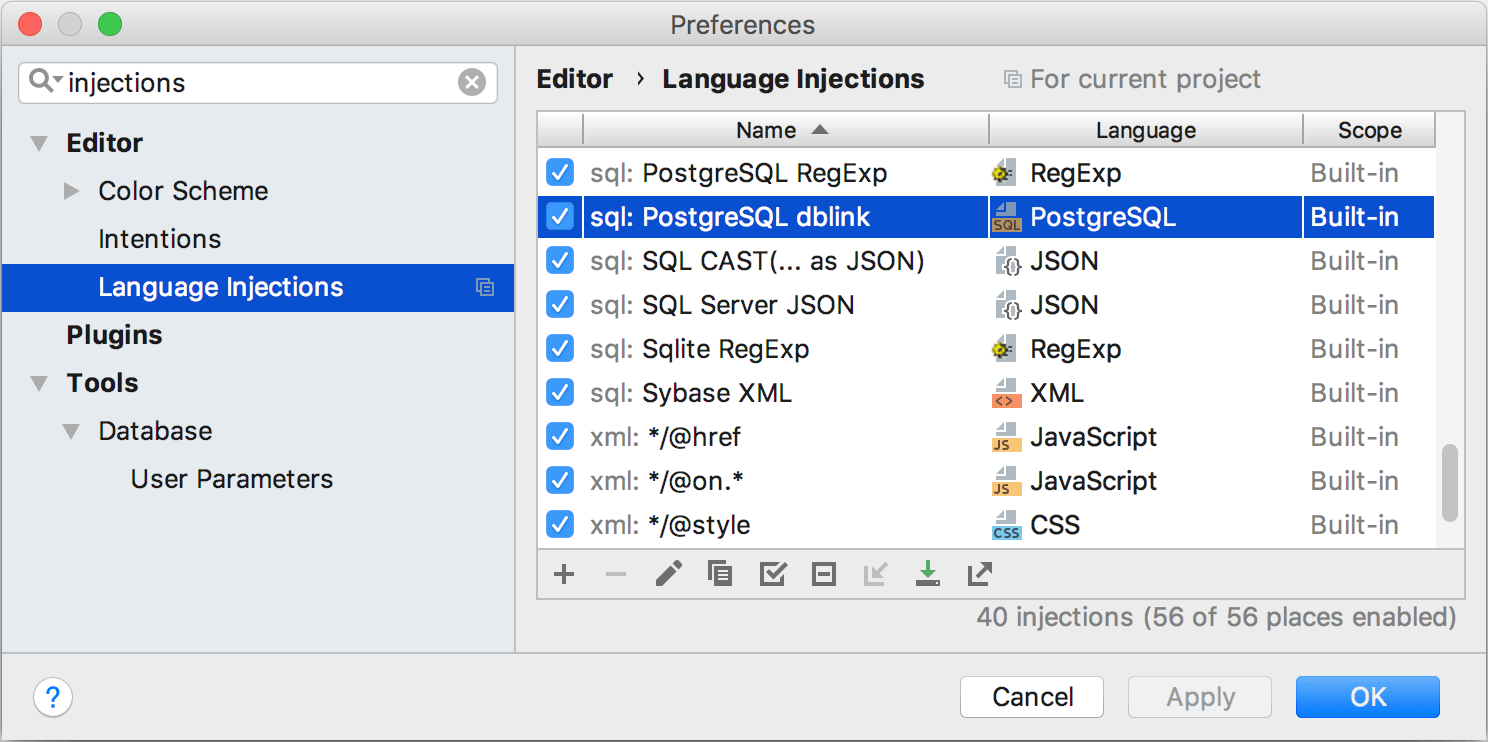Export injections using the outward-arrow icon
Screen dimensions: 1488x742
pyautogui.click(x=979, y=574)
